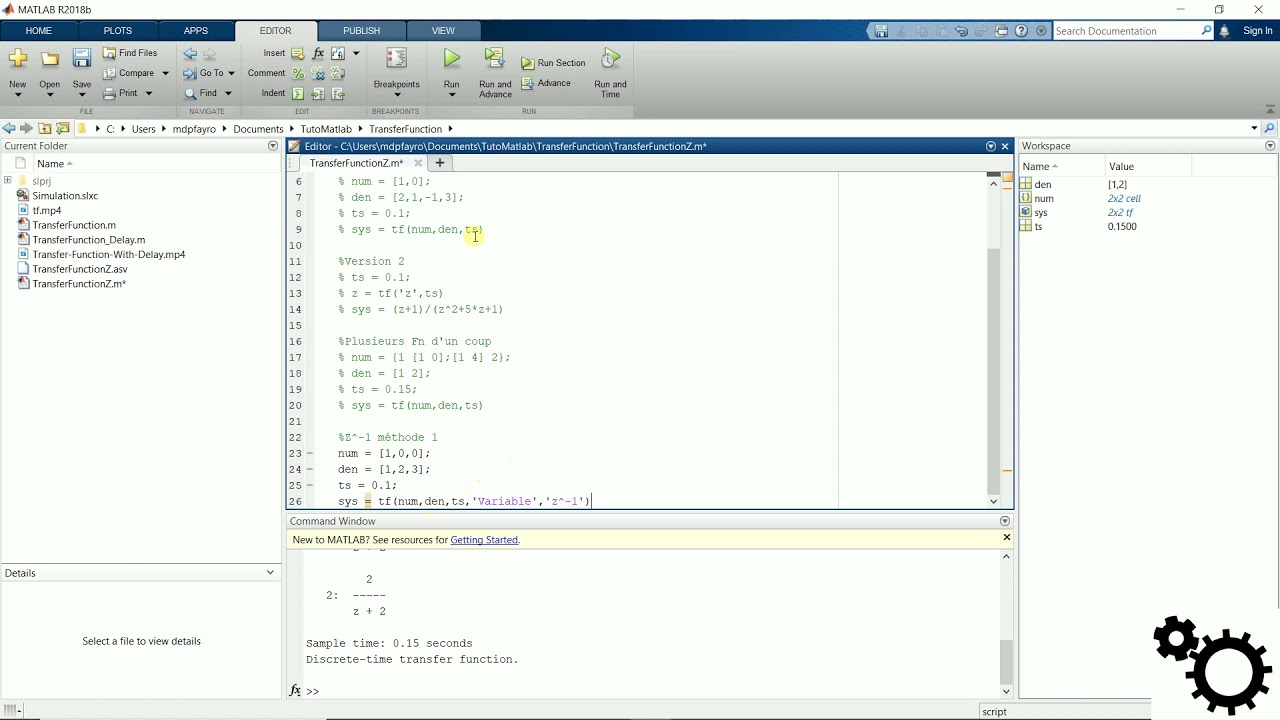The image size is (1280, 720).
Task: Click Sign In
Action: coord(1257,31)
